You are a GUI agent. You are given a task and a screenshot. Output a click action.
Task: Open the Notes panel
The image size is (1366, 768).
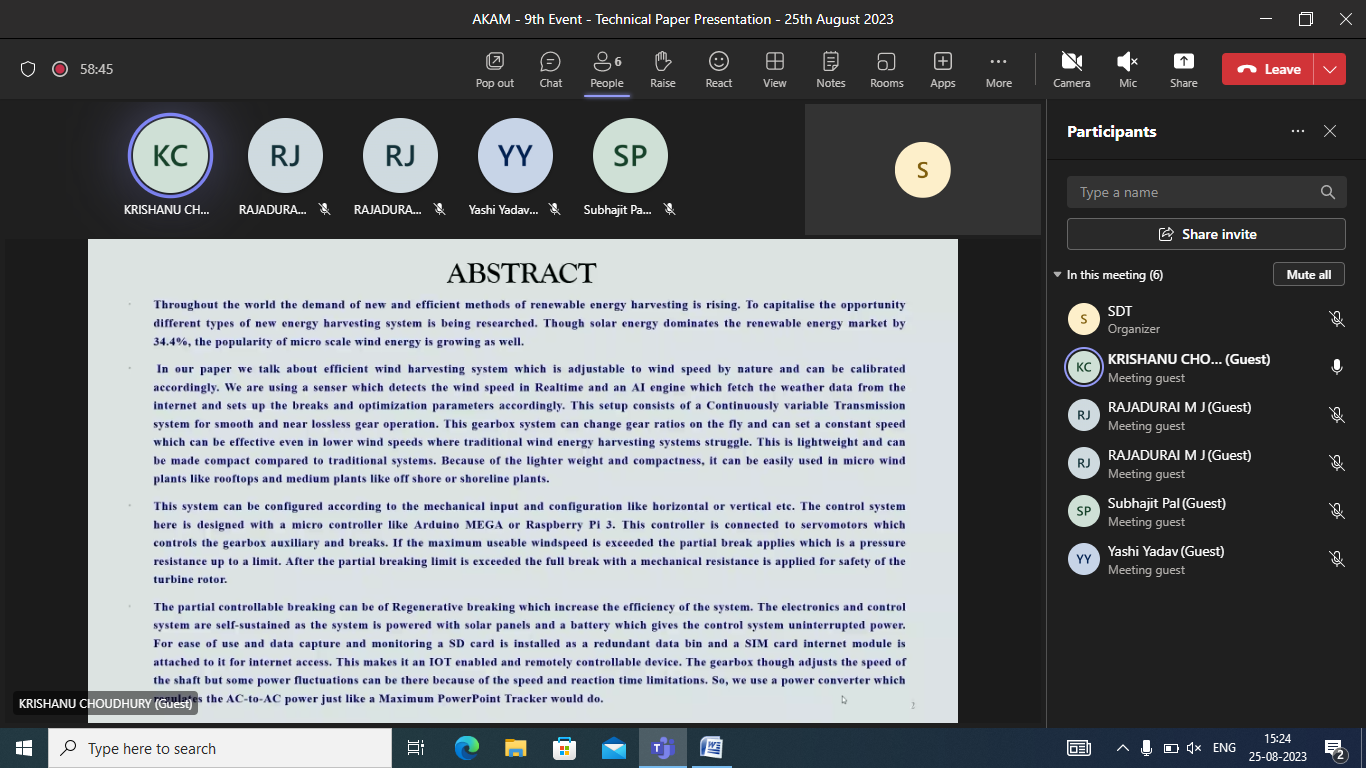point(830,69)
